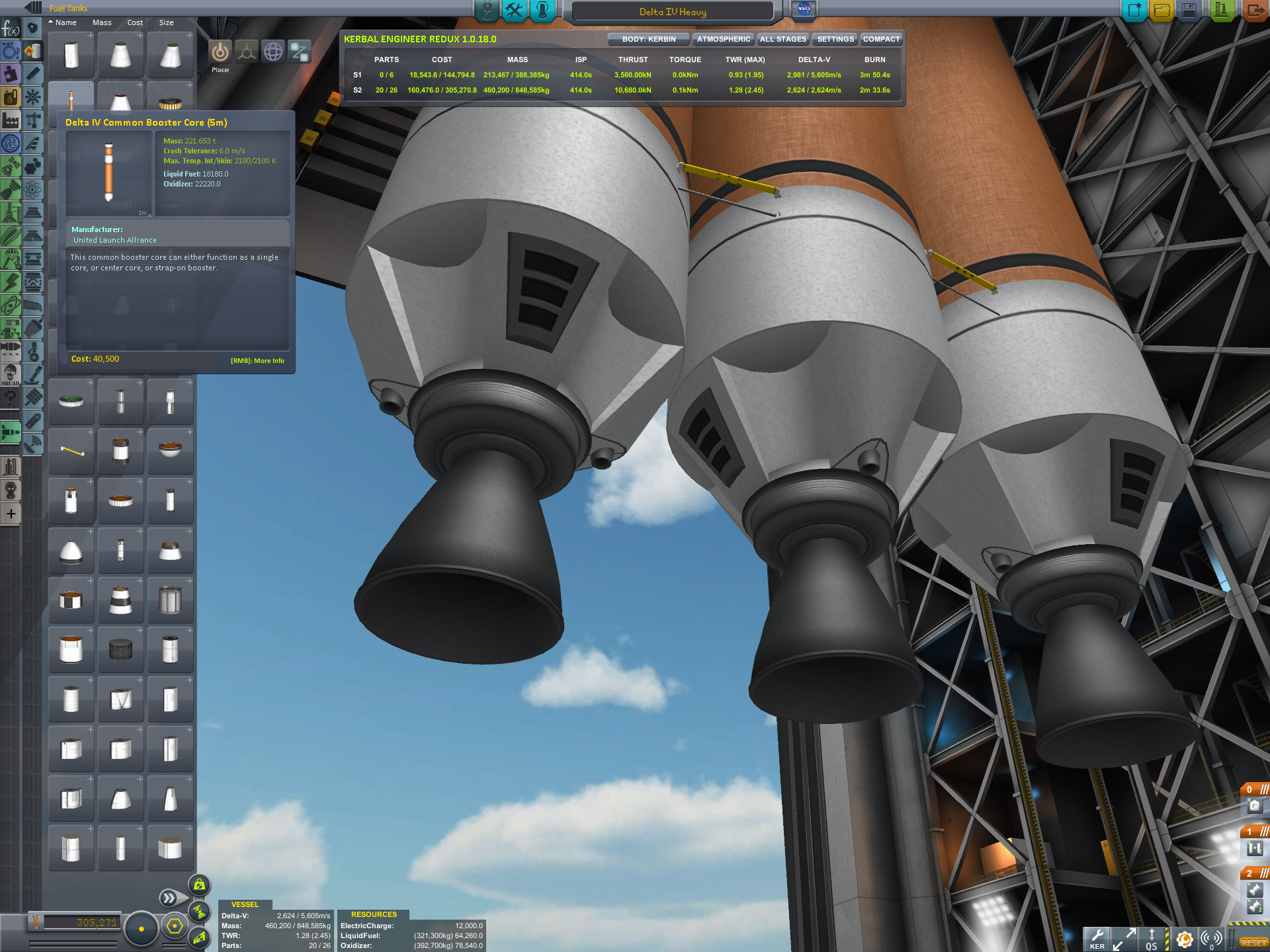Image resolution: width=1270 pixels, height=952 pixels.
Task: Open BODY: KERBIN selector
Action: pos(648,39)
